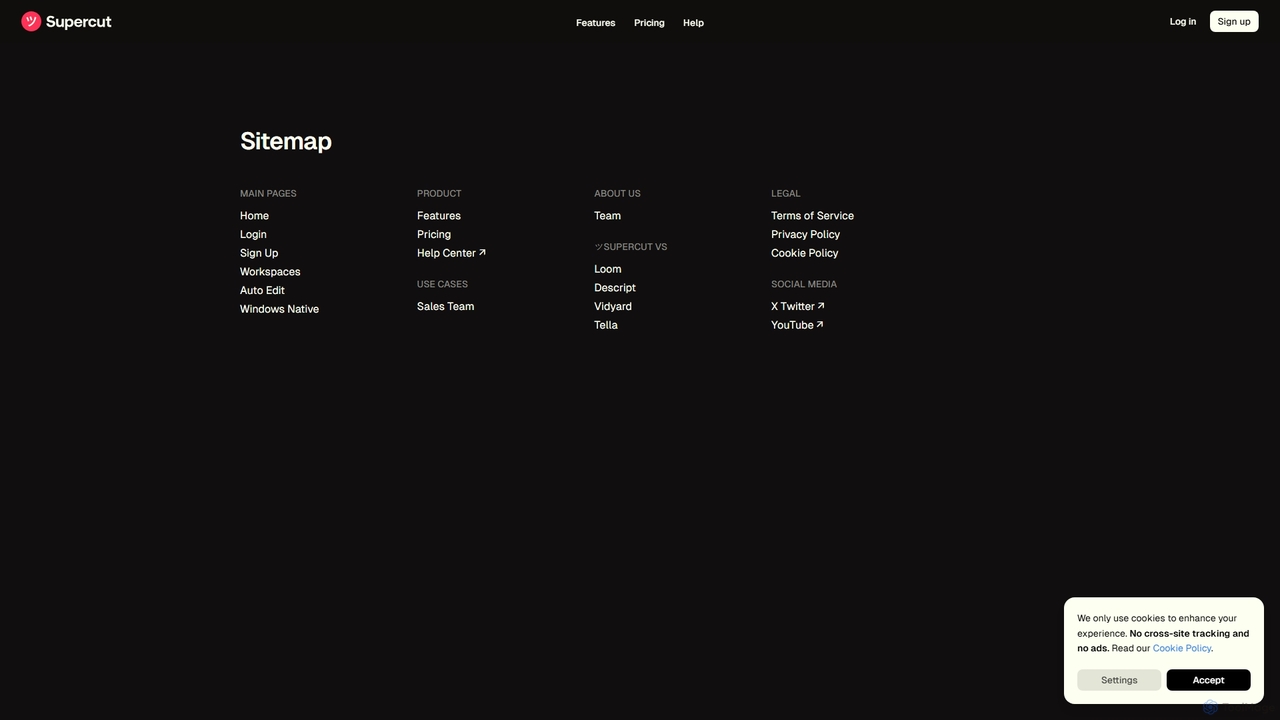
Task: Open Terms of Service link
Action: (x=812, y=216)
